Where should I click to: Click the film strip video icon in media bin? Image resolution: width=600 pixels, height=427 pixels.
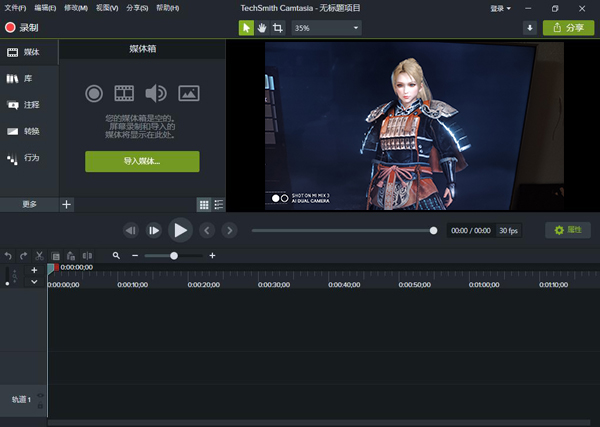[124, 93]
